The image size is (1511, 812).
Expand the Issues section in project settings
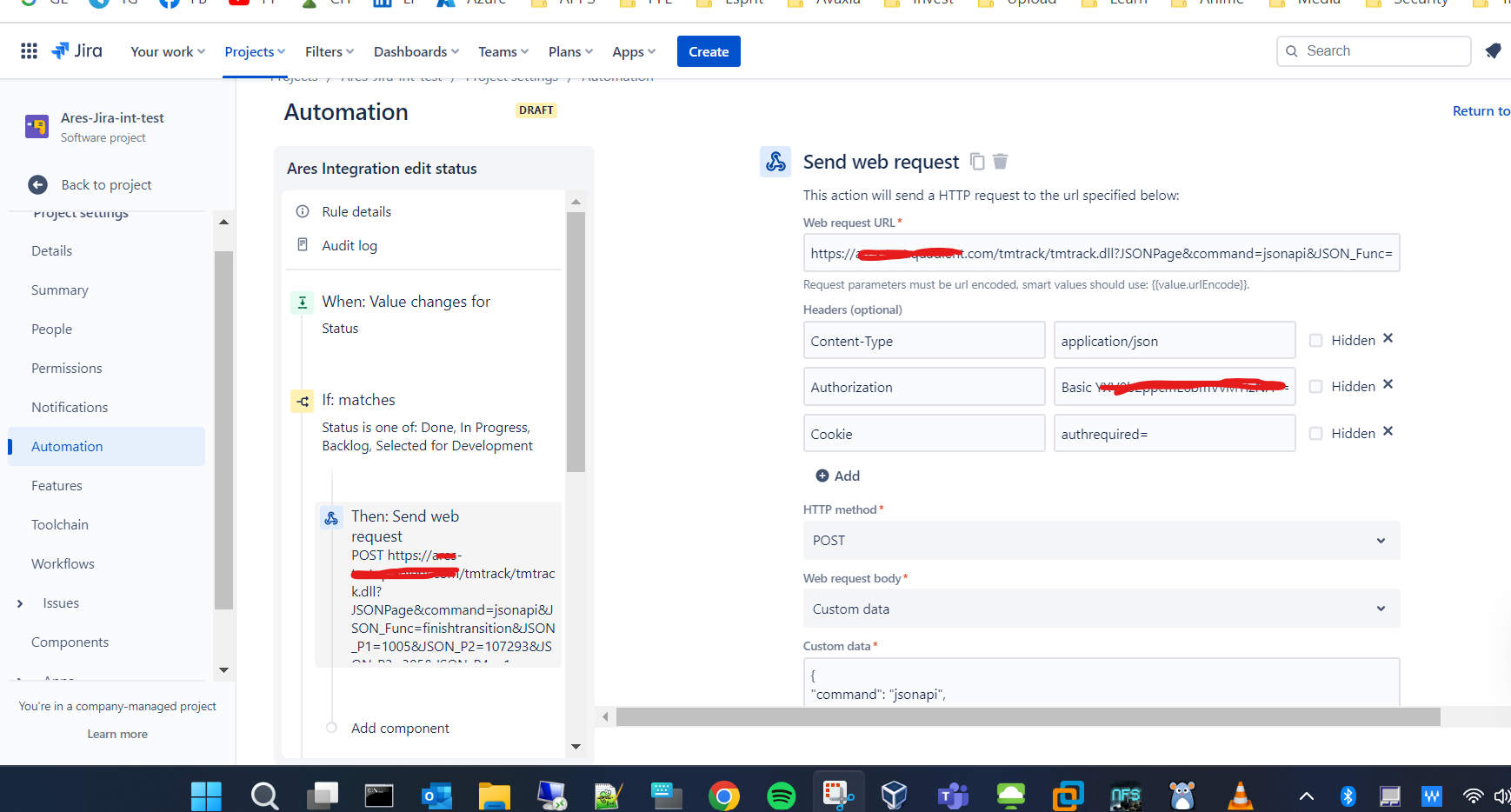20,603
